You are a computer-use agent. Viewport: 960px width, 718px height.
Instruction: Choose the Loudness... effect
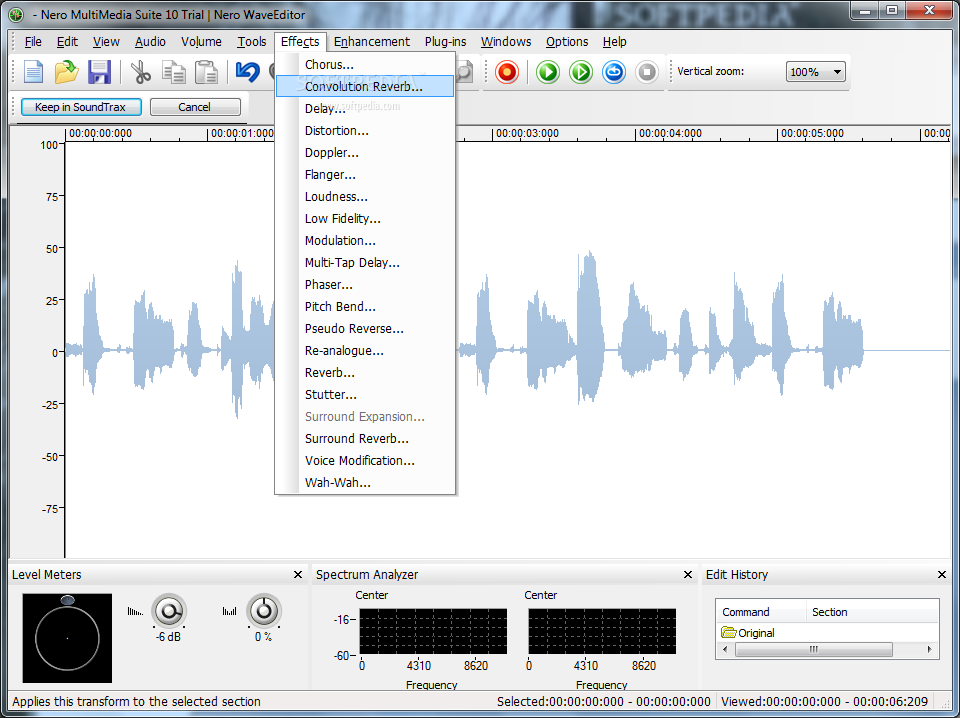tap(365, 196)
